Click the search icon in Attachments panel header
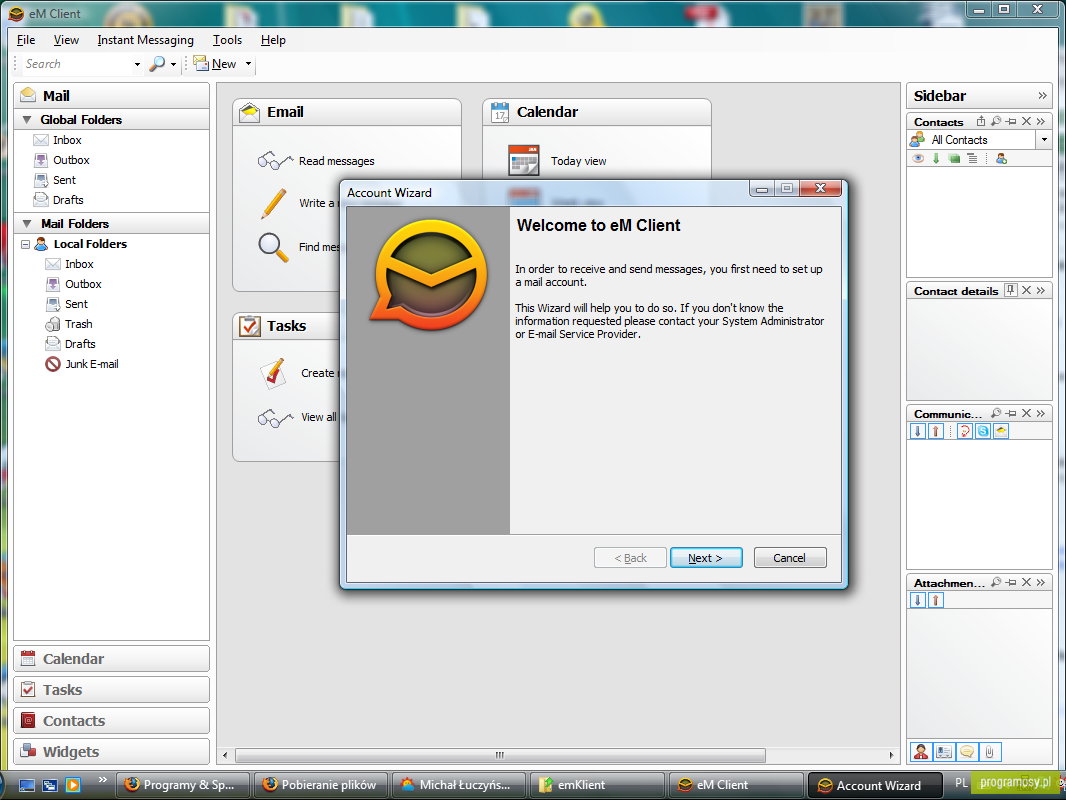This screenshot has height=800, width=1066. pyautogui.click(x=996, y=582)
